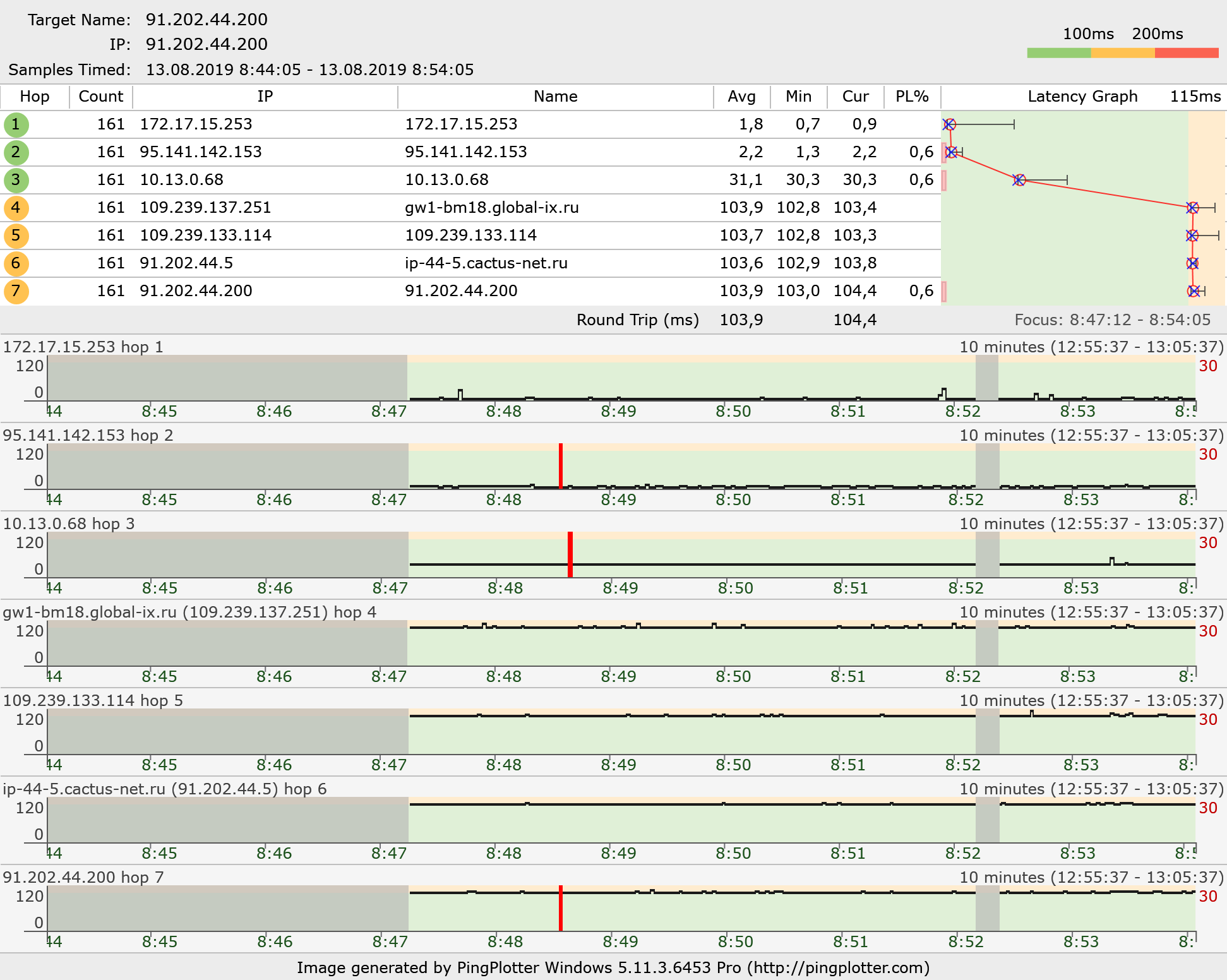Viewport: 1227px width, 980px height.
Task: Click the Cur column header
Action: pos(856,97)
